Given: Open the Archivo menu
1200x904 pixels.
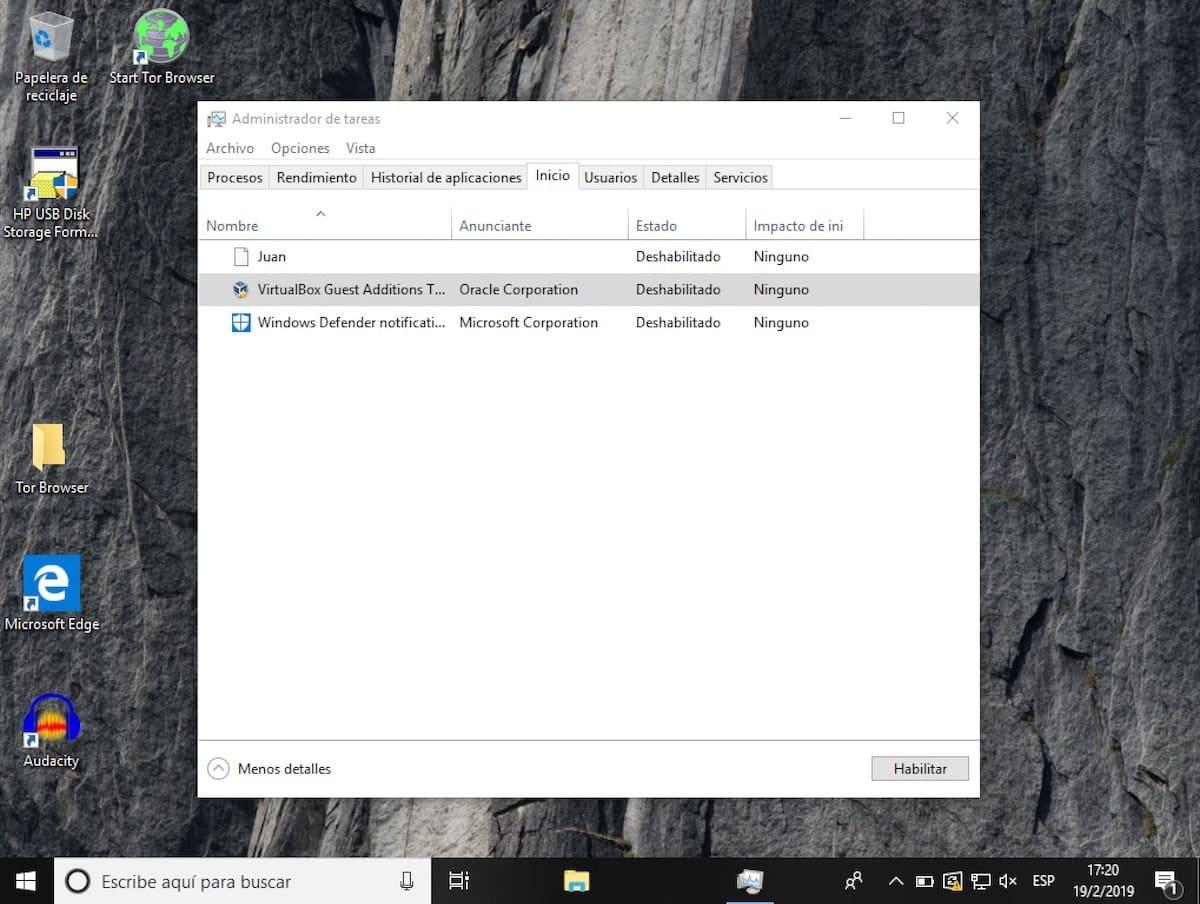Looking at the screenshot, I should [x=229, y=148].
